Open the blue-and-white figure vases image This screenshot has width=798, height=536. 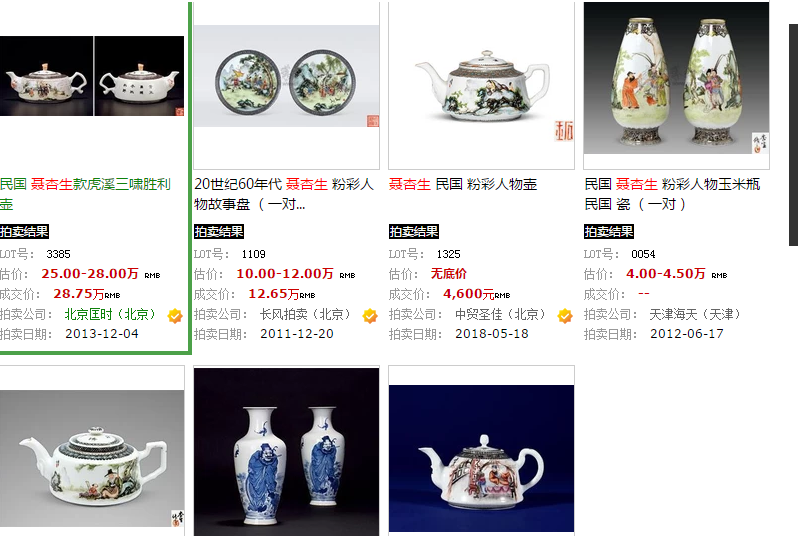click(x=287, y=452)
